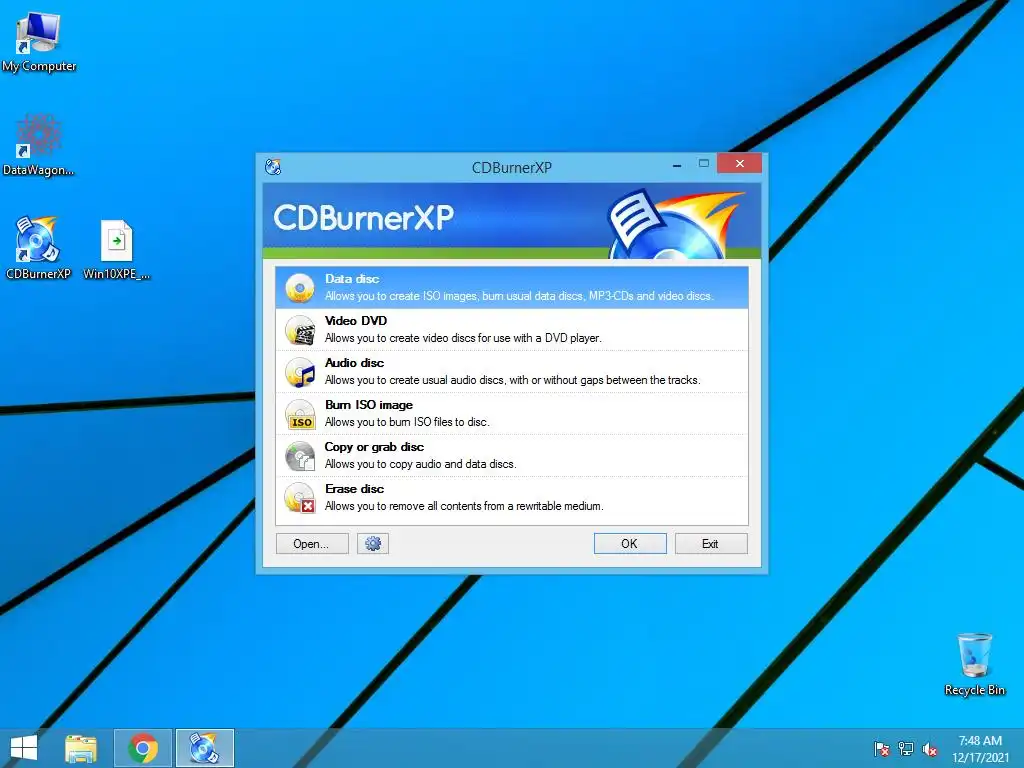Close the CDBurnerXP window
The width and height of the screenshot is (1024, 768).
click(739, 163)
